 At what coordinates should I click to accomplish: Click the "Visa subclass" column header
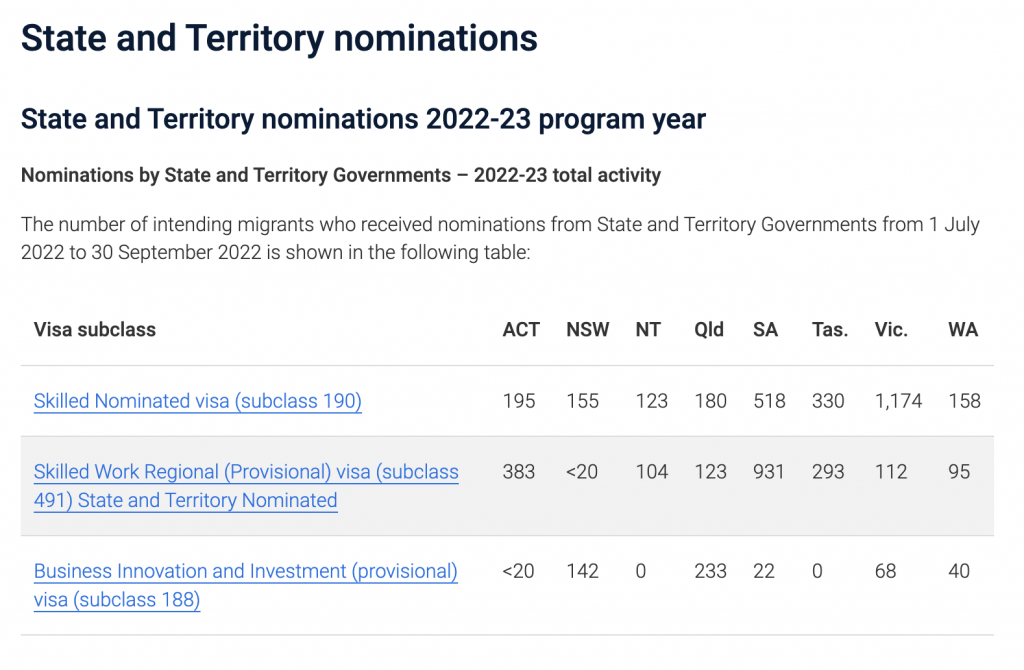tap(95, 329)
